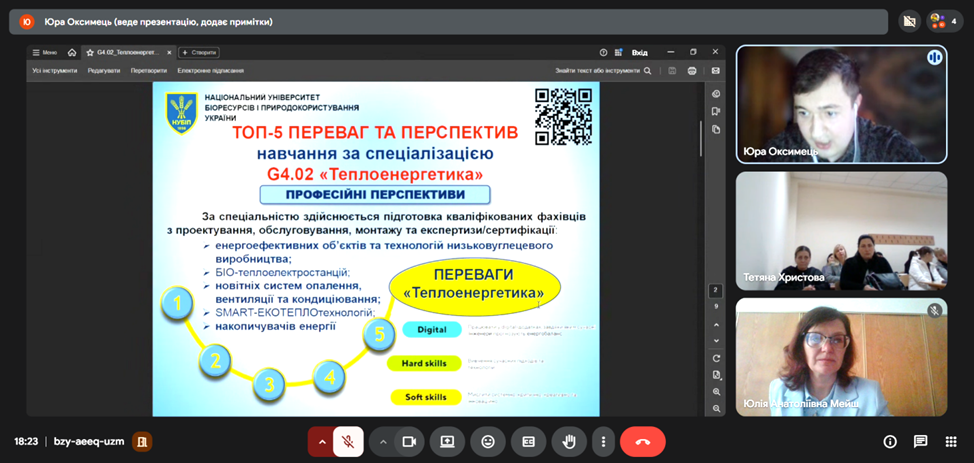Image resolution: width=974 pixels, height=463 pixels.
Task: Click the Hard skills label on slide
Action: [x=425, y=363]
